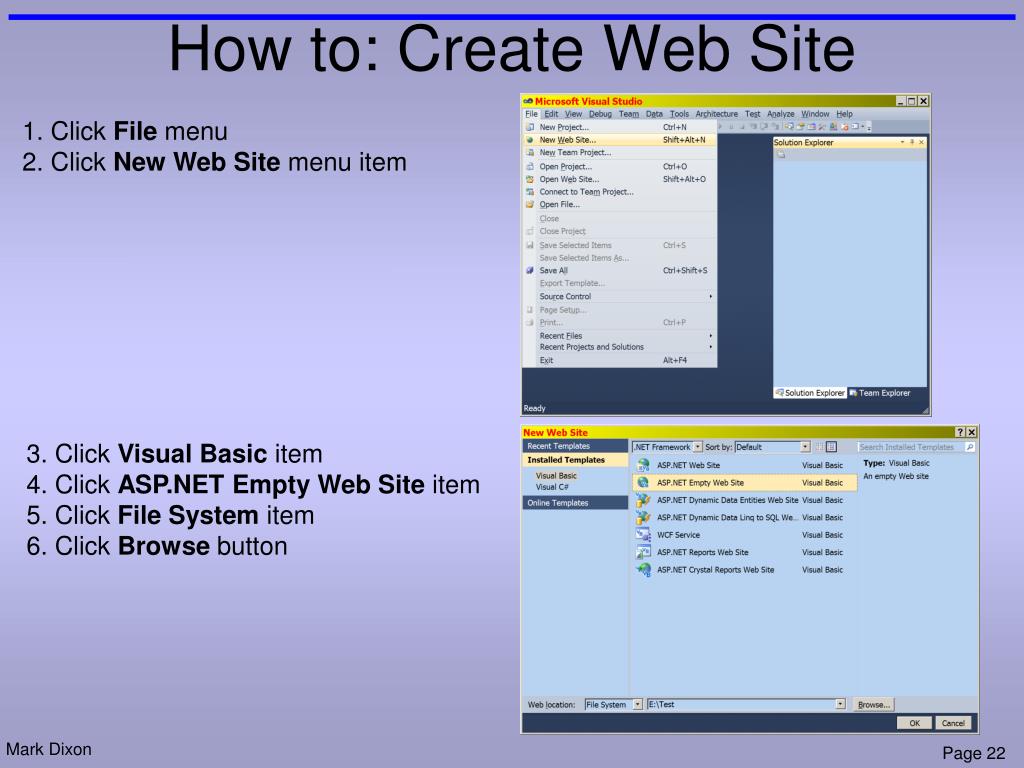
Task: Select the ASP.NET Web Site template icon
Action: 643,465
